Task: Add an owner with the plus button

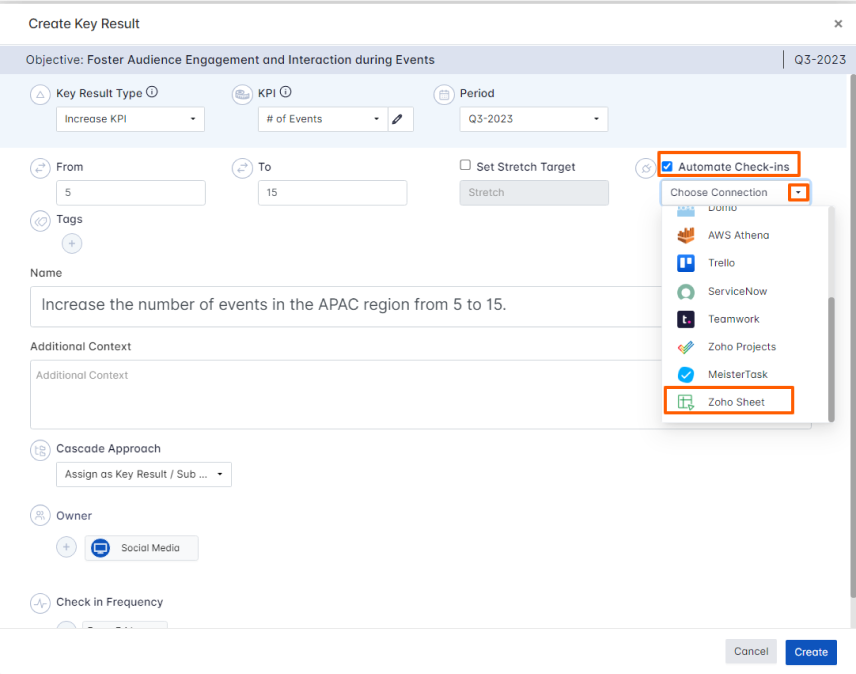Action: [67, 547]
